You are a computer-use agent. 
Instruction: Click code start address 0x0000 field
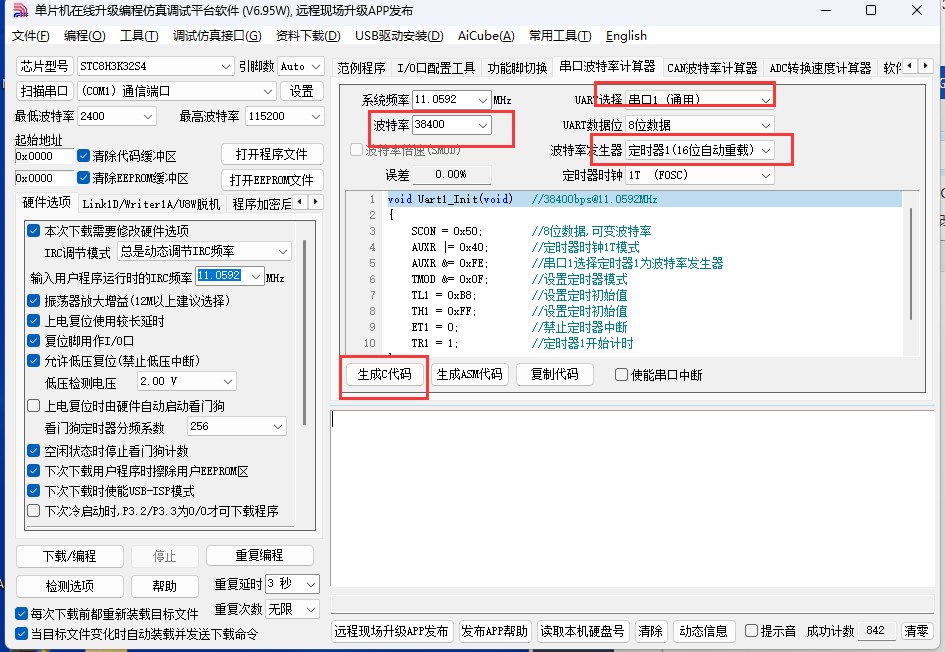tap(44, 156)
